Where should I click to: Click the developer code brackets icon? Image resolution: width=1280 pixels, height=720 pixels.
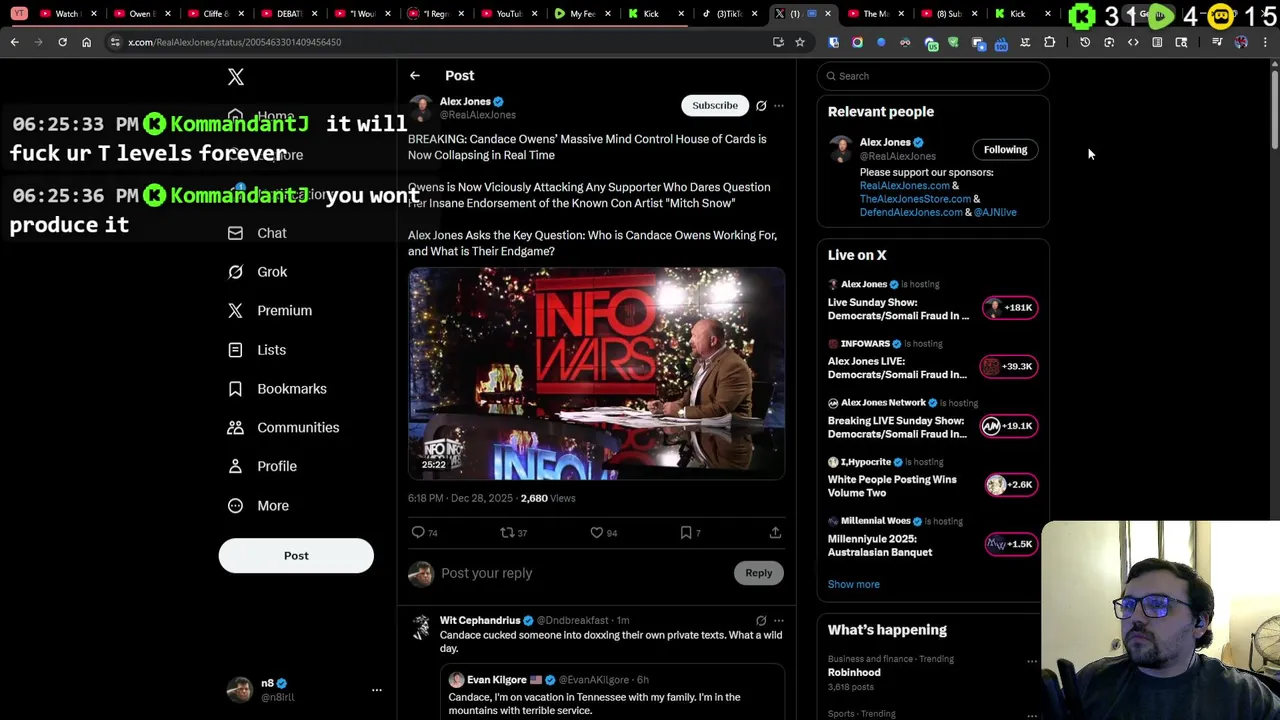point(1133,42)
